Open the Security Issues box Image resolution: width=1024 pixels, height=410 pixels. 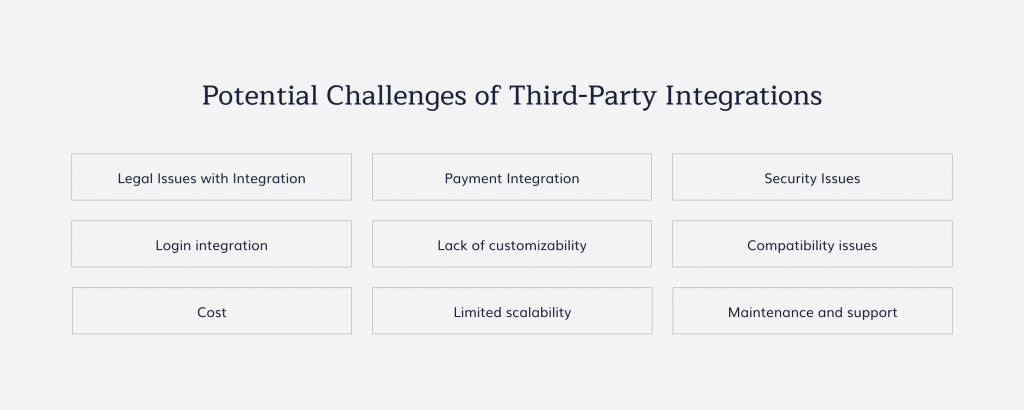(812, 177)
